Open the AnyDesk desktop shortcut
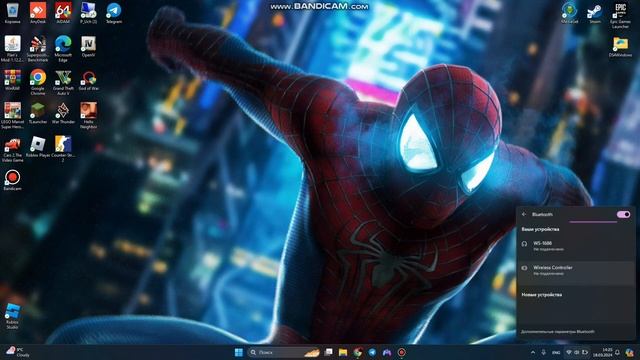 click(38, 13)
